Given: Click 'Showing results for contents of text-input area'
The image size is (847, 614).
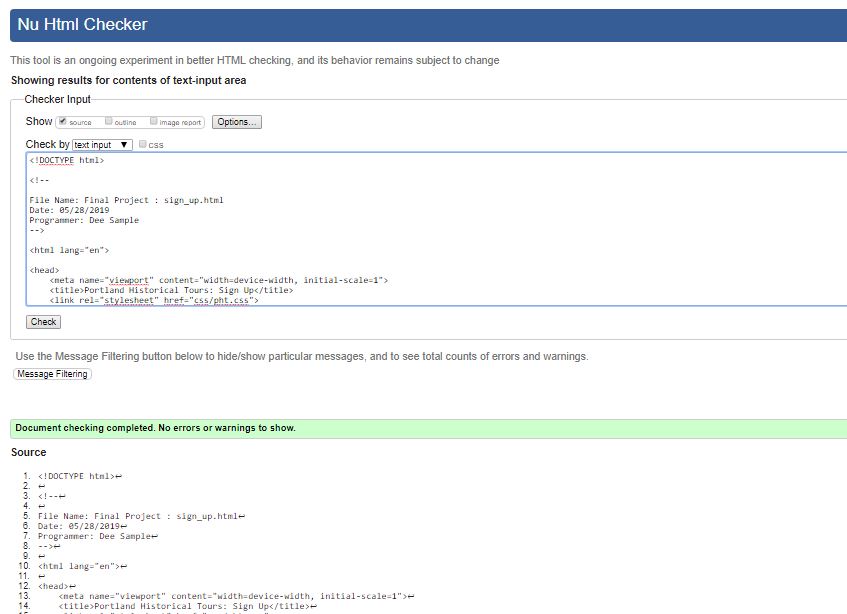Looking at the screenshot, I should coord(129,80).
